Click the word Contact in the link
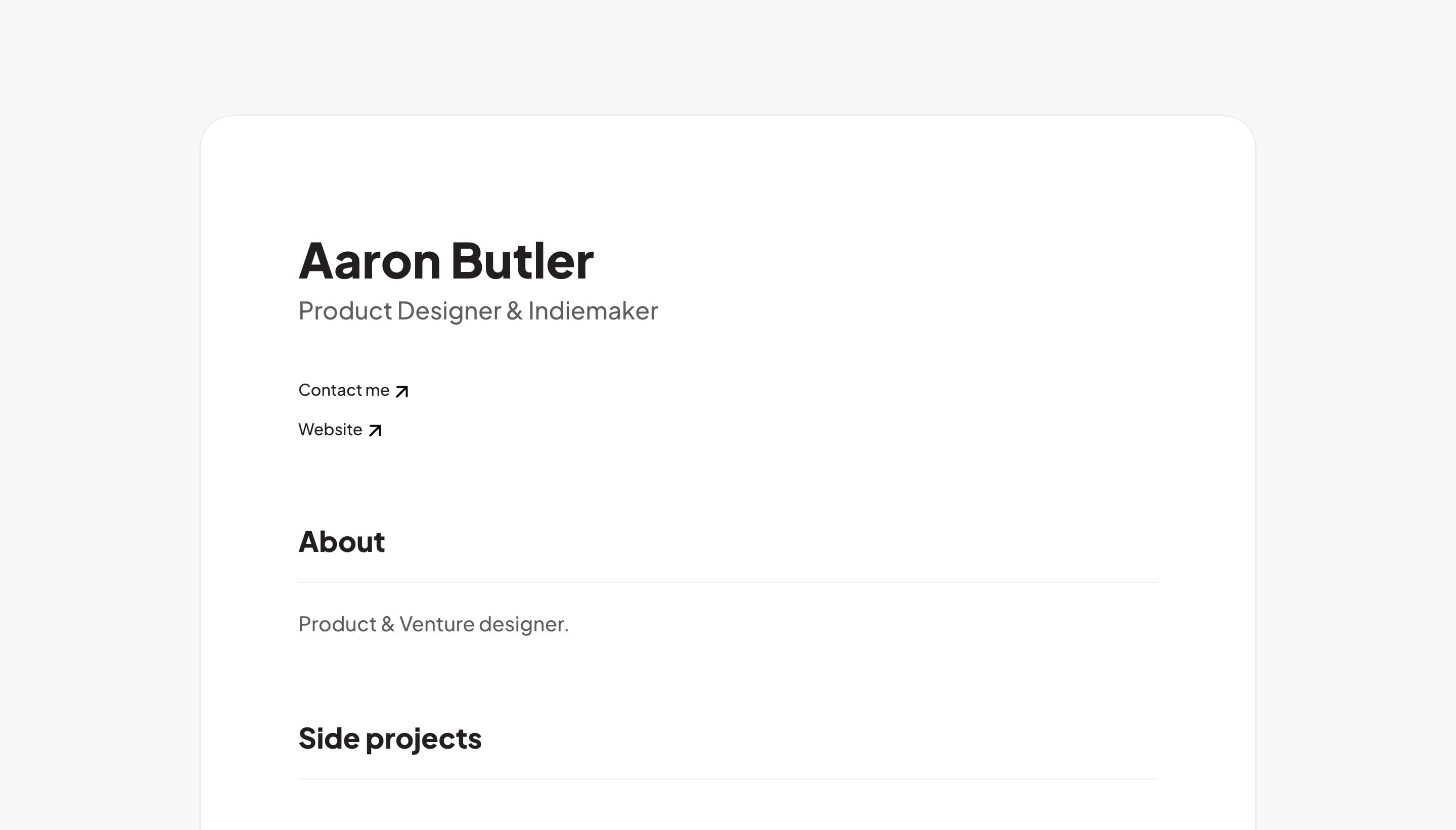This screenshot has height=830, width=1456. [x=330, y=391]
